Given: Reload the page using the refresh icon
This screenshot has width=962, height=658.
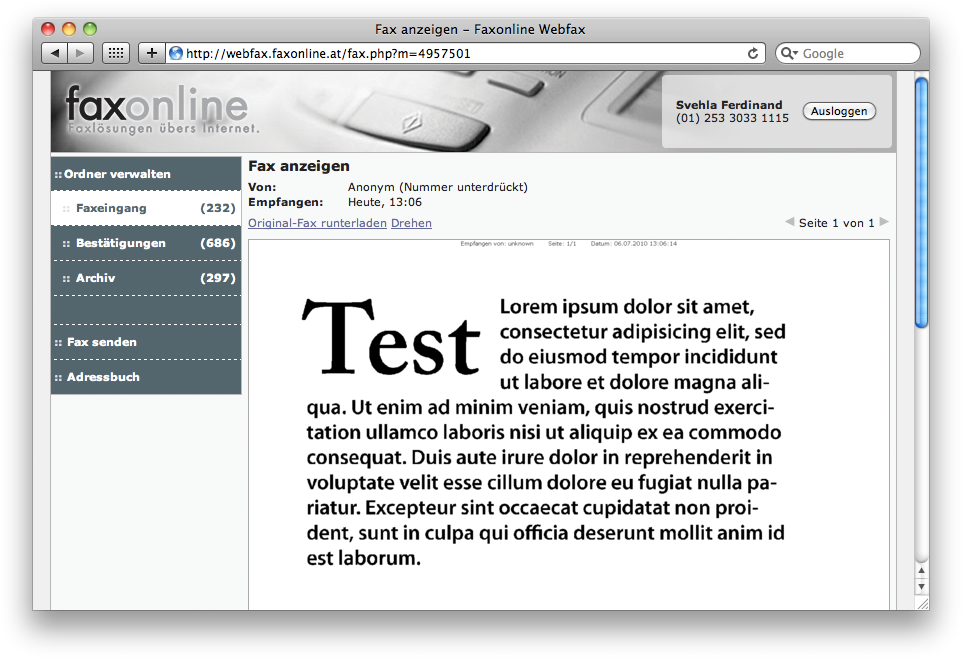Looking at the screenshot, I should tap(753, 53).
